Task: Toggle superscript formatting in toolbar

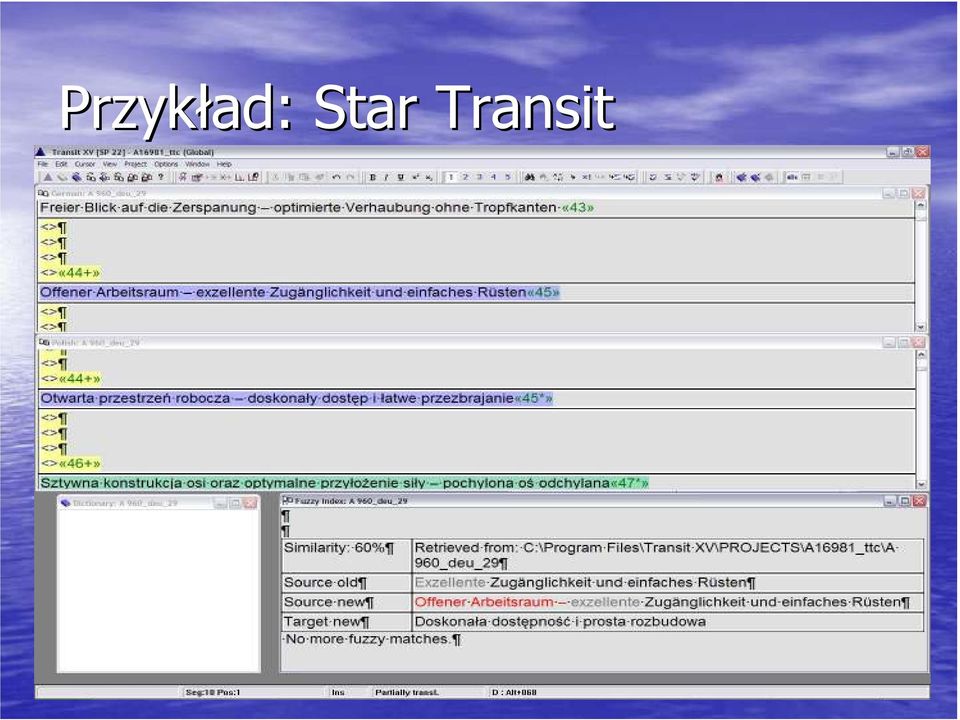Action: pyautogui.click(x=415, y=177)
